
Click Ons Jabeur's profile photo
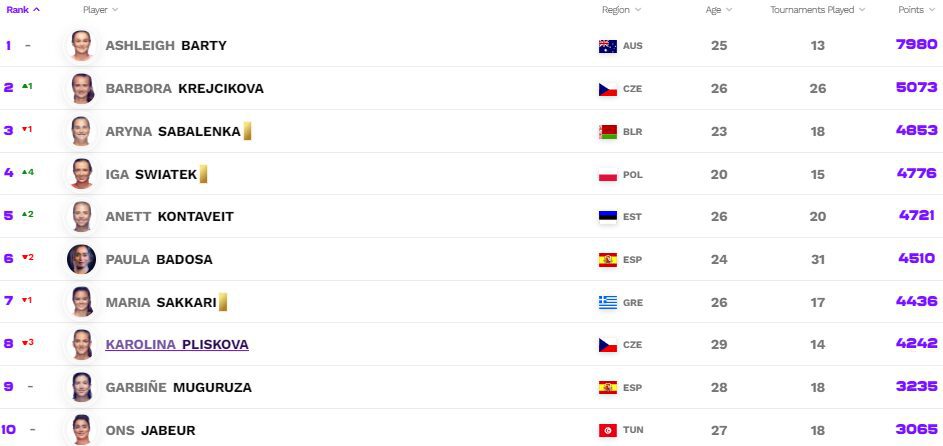click(81, 430)
